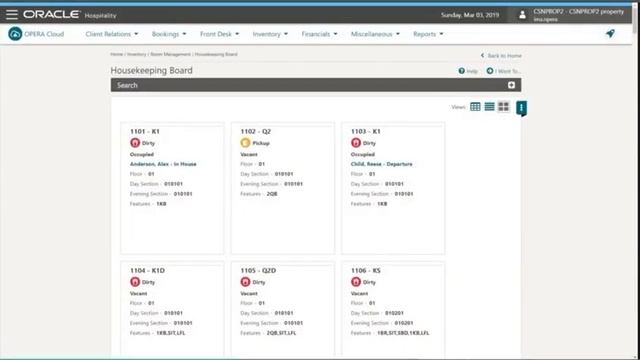Open the Inventory dropdown menu

pyautogui.click(x=270, y=34)
